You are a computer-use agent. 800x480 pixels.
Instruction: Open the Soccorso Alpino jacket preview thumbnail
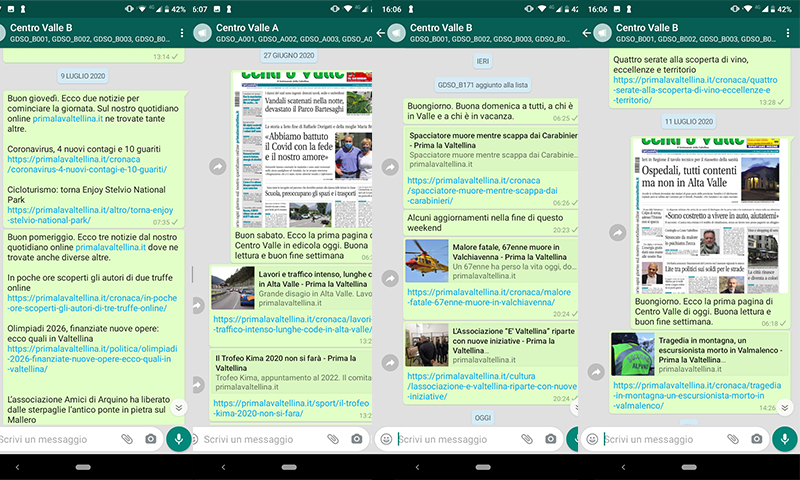pyautogui.click(x=633, y=355)
